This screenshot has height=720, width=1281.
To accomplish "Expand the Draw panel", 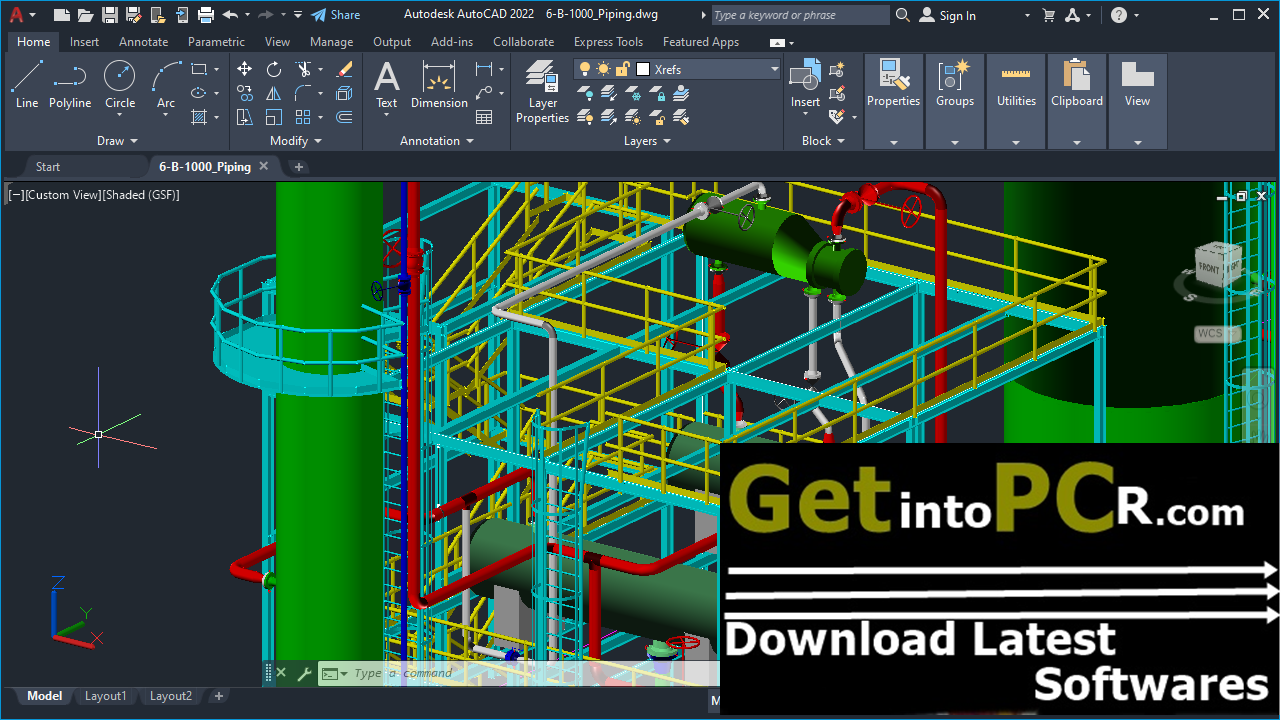I will (x=118, y=141).
